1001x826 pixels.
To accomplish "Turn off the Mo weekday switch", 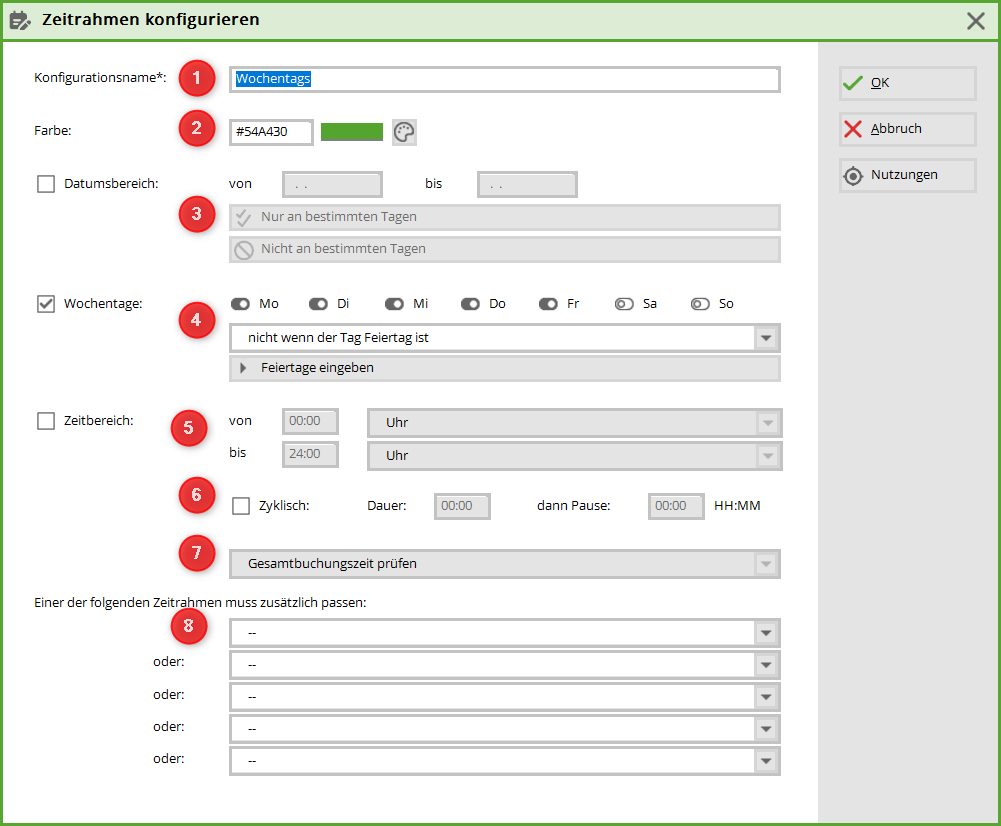I will [240, 304].
